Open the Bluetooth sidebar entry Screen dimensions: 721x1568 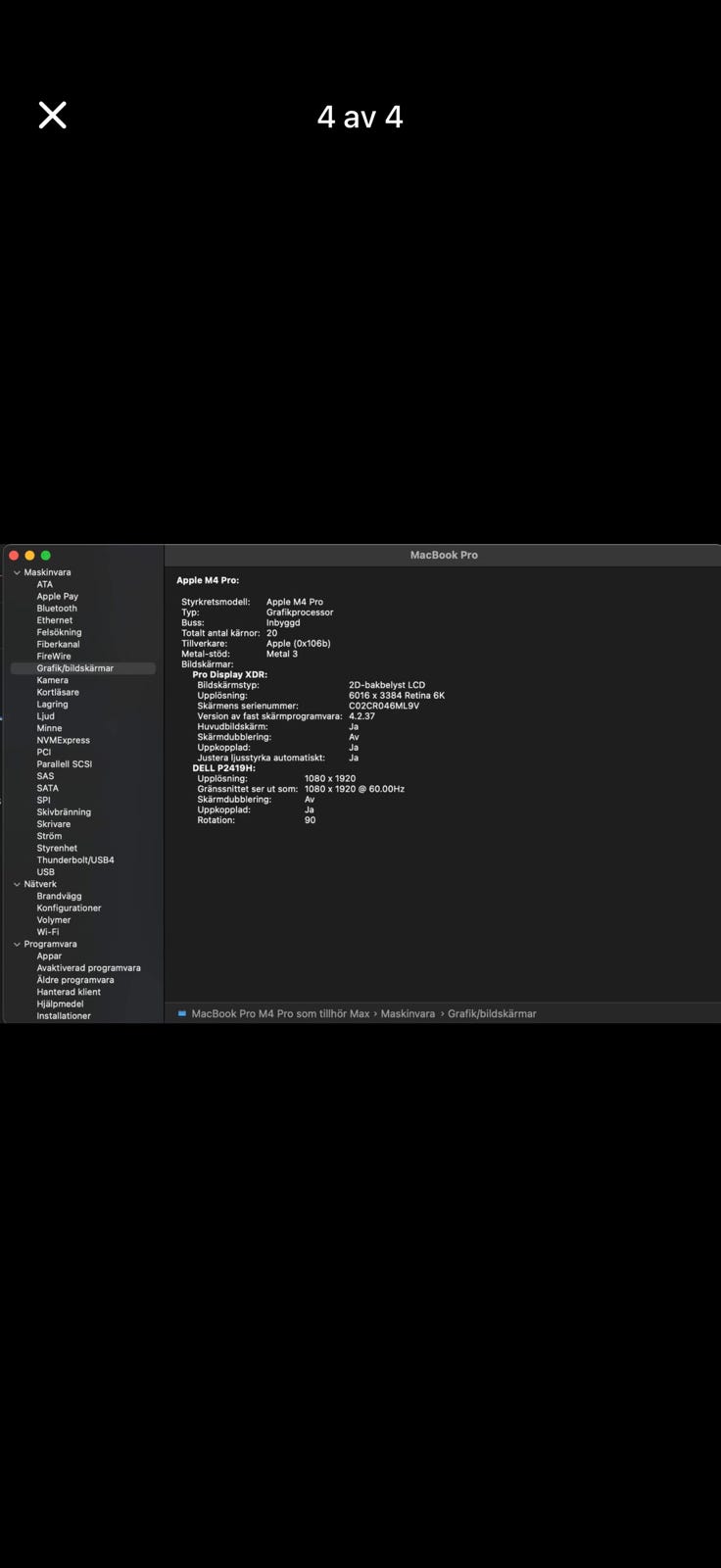pyautogui.click(x=57, y=609)
